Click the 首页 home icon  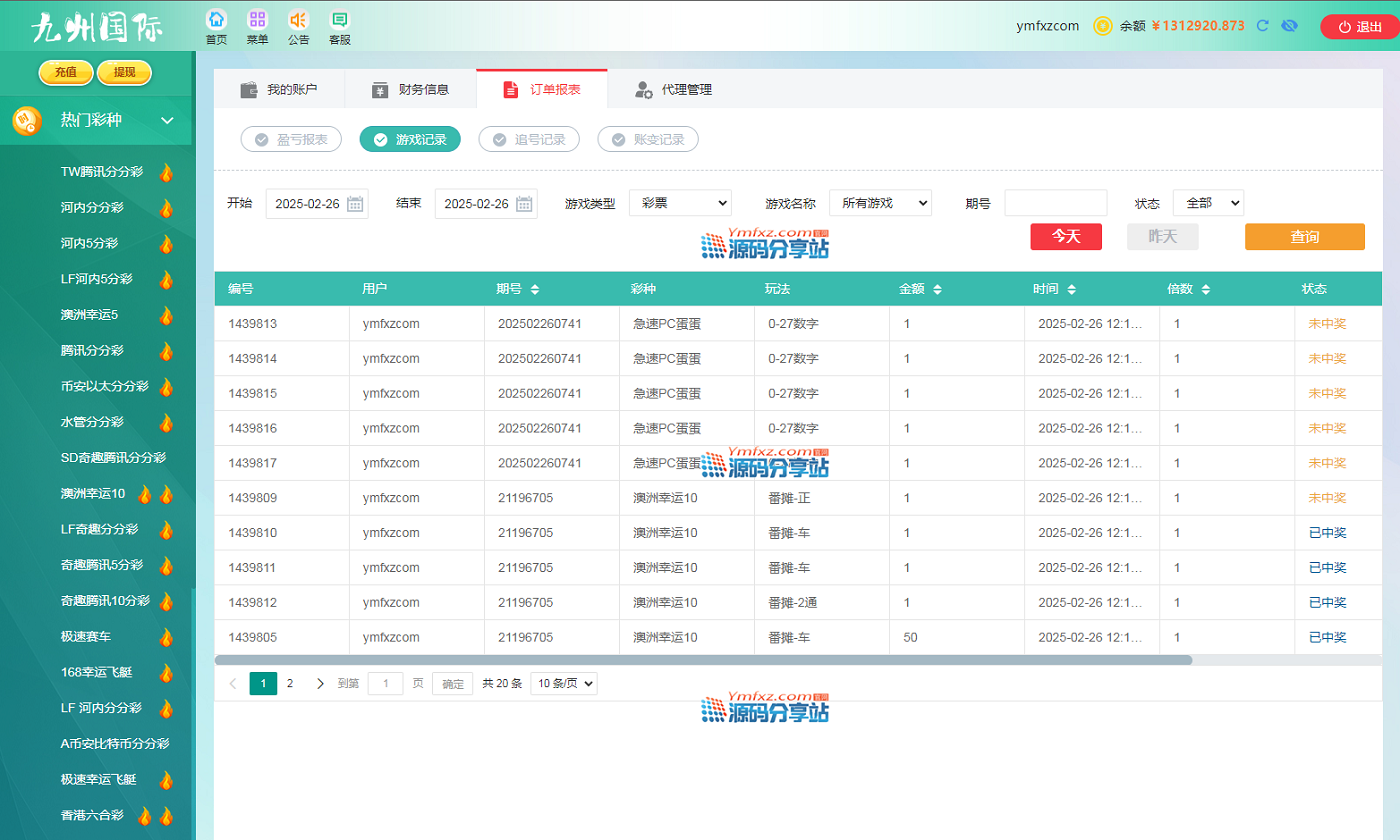click(216, 21)
